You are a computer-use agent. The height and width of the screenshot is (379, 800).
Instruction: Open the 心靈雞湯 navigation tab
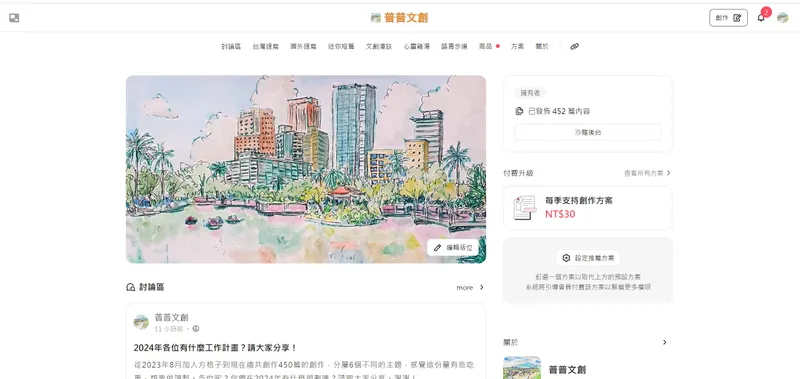[x=416, y=46]
